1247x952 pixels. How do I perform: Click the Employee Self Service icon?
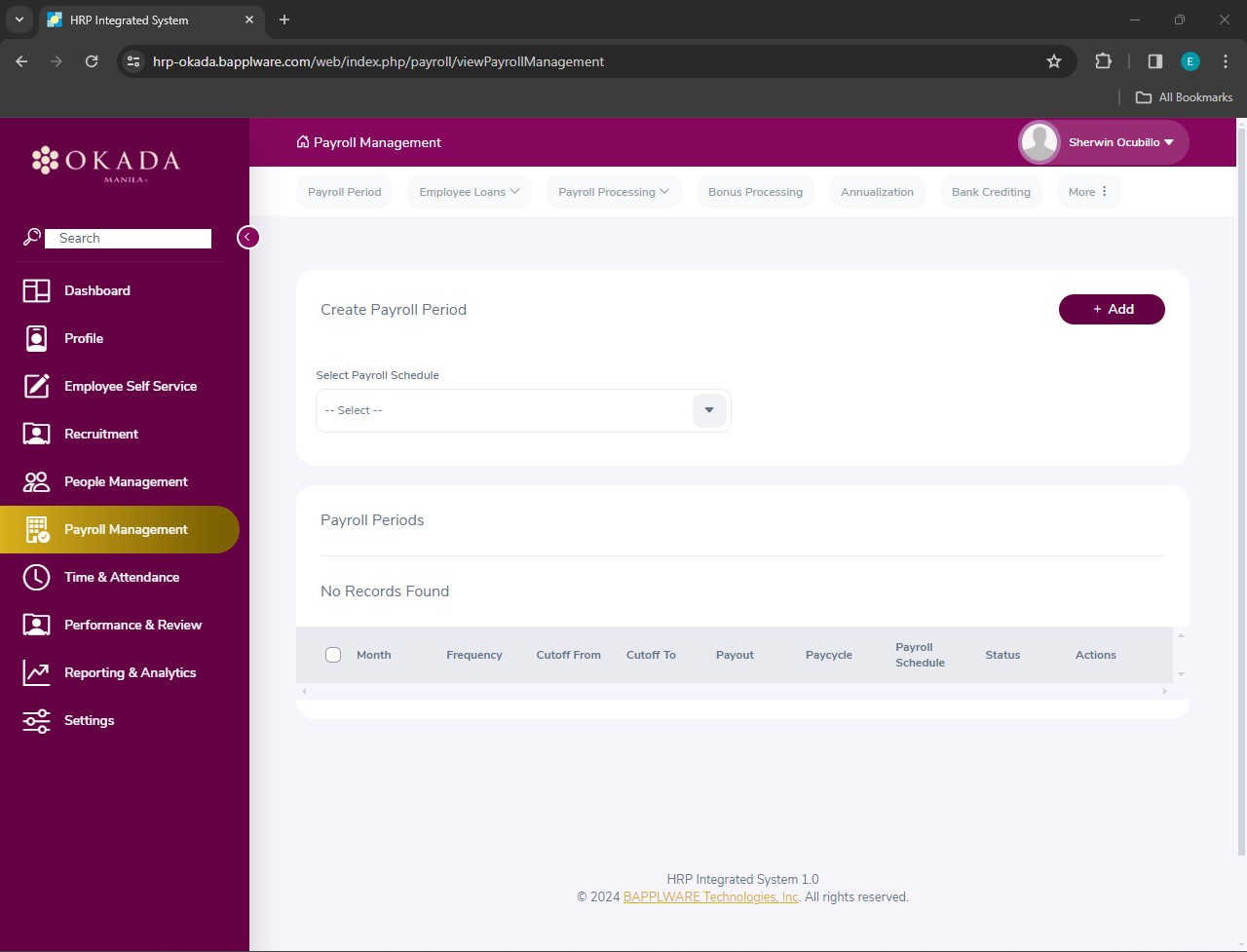tap(36, 386)
